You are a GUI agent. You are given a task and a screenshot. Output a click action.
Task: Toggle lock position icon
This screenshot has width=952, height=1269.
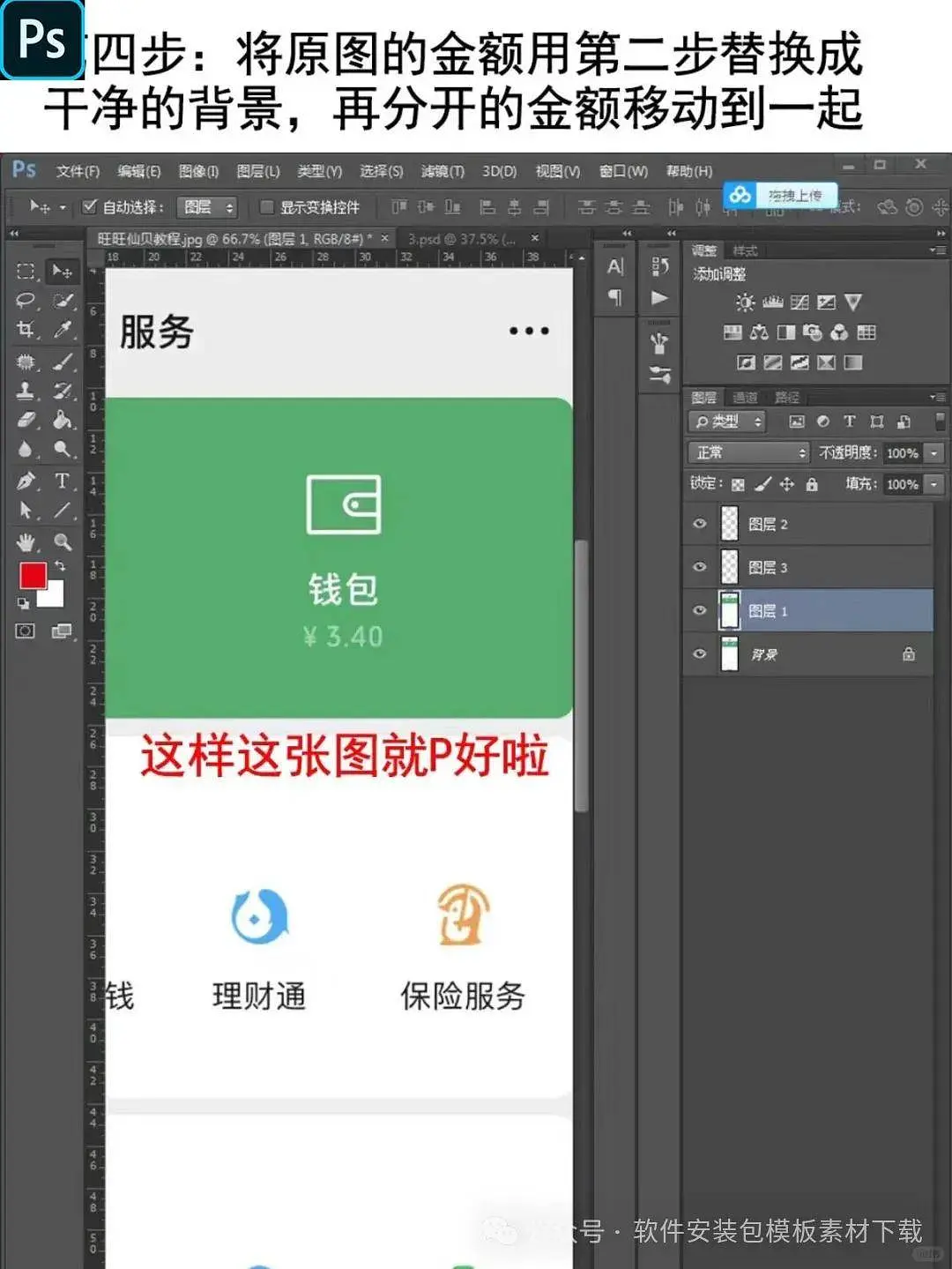coord(787,484)
